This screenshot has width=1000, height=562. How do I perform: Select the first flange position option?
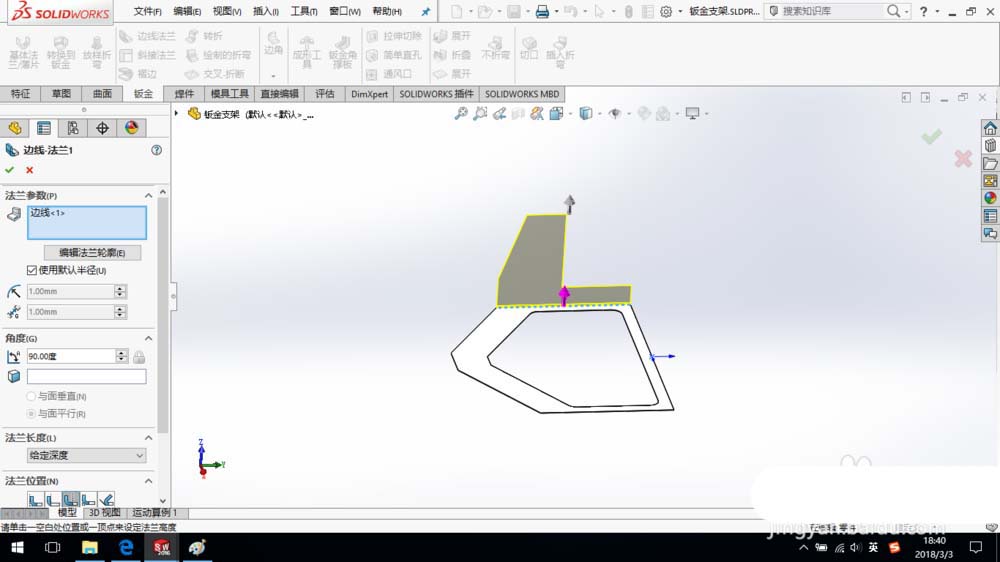click(x=36, y=499)
